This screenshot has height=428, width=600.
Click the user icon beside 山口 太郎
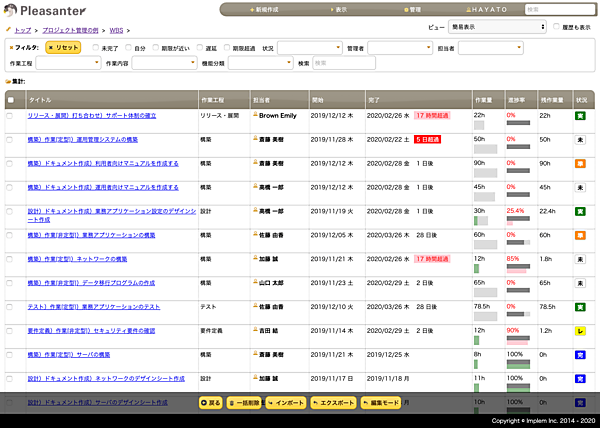[x=255, y=283]
